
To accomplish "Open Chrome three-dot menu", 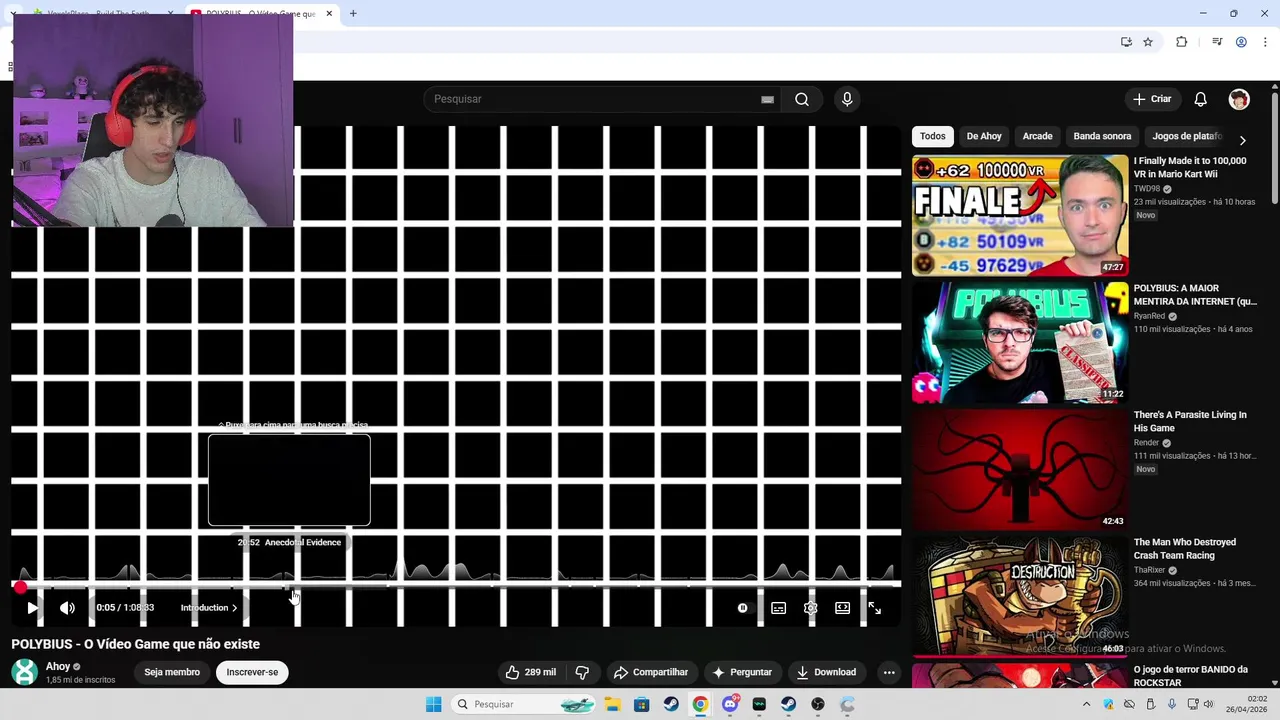I will [x=1265, y=42].
